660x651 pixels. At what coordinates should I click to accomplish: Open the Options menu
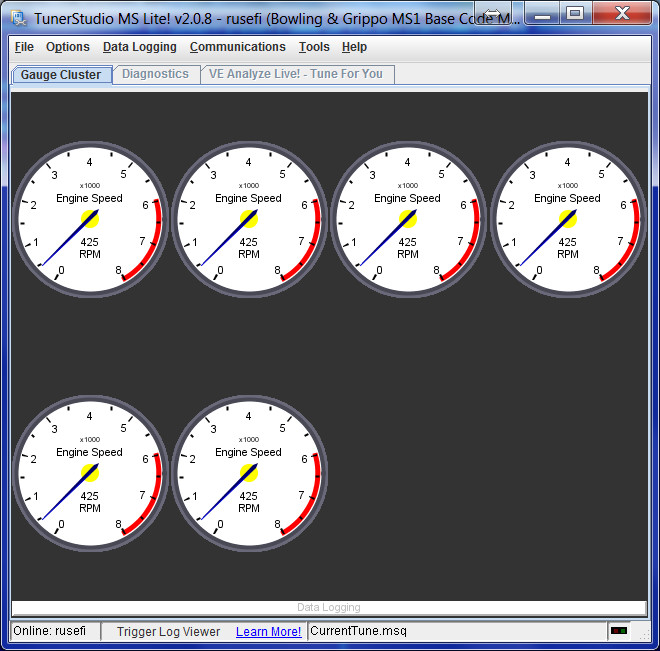point(68,47)
